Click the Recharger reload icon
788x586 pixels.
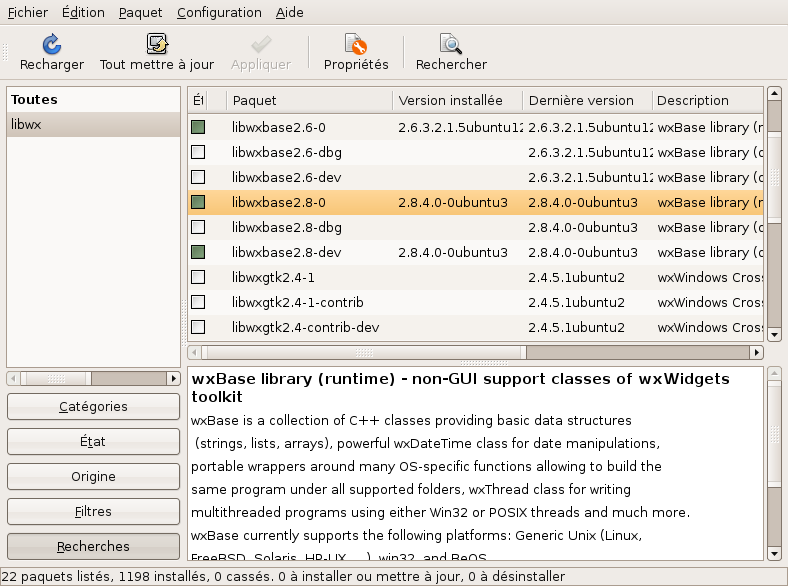pyautogui.click(x=52, y=44)
